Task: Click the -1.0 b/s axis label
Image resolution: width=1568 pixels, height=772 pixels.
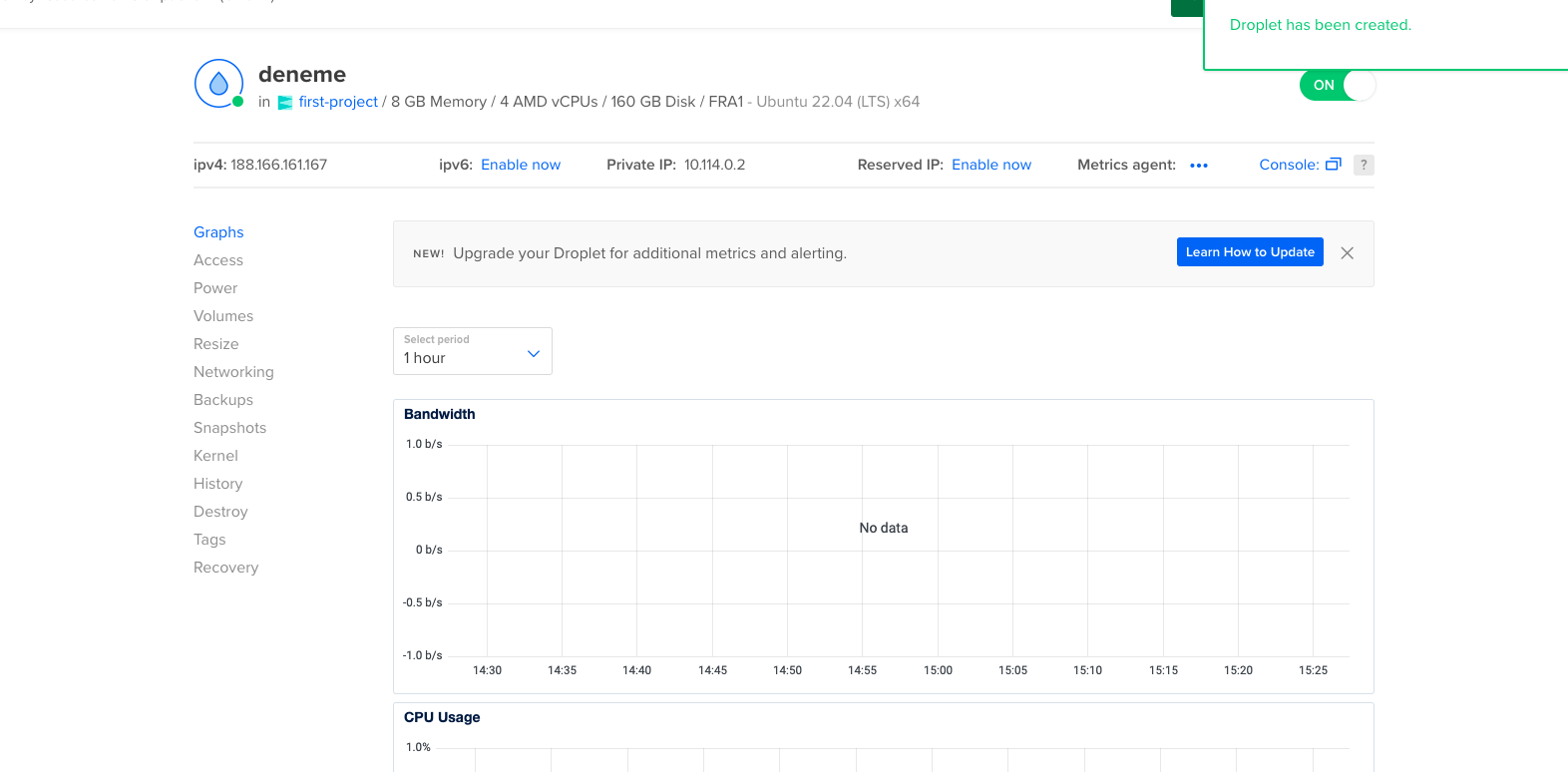Action: coord(422,655)
